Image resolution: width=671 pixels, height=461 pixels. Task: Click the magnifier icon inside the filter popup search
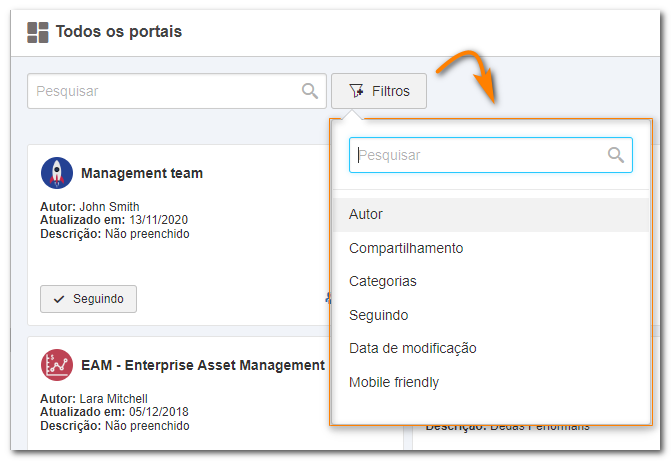click(x=616, y=155)
